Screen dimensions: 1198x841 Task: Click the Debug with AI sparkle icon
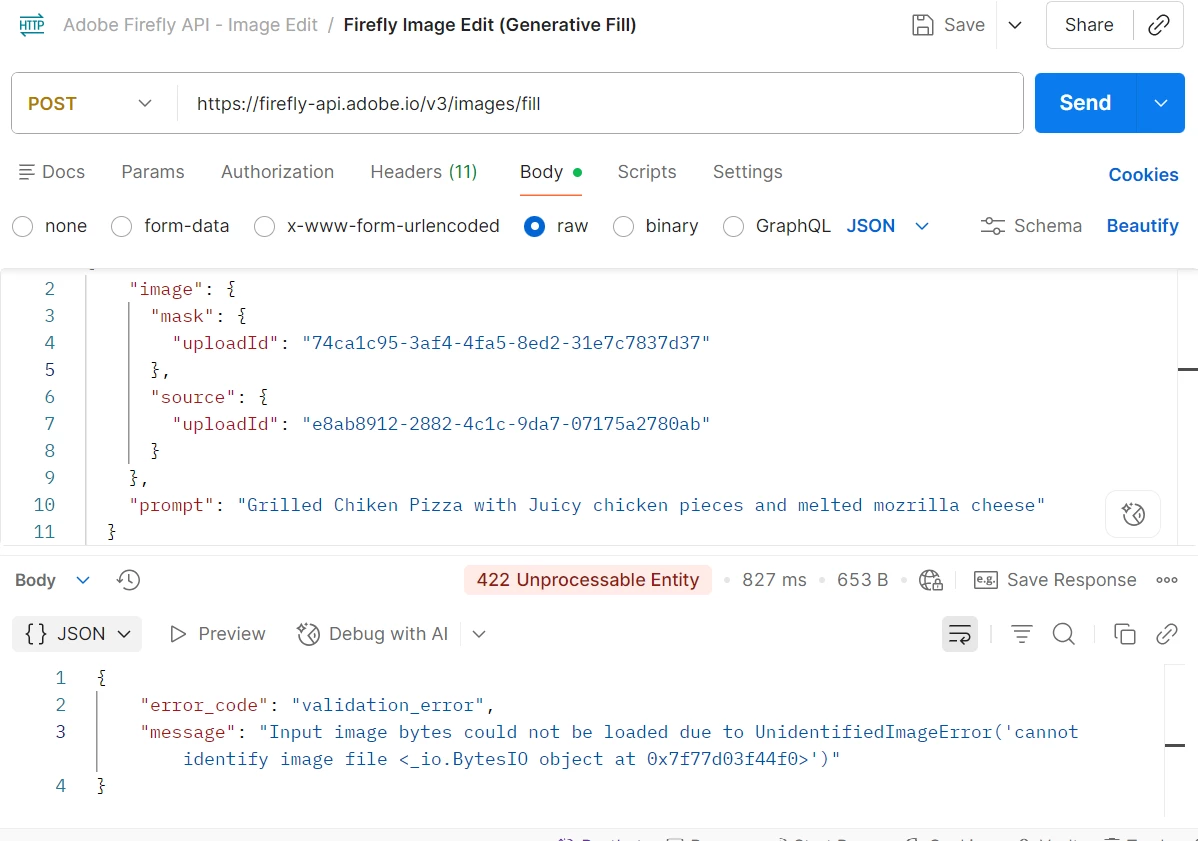tap(308, 634)
